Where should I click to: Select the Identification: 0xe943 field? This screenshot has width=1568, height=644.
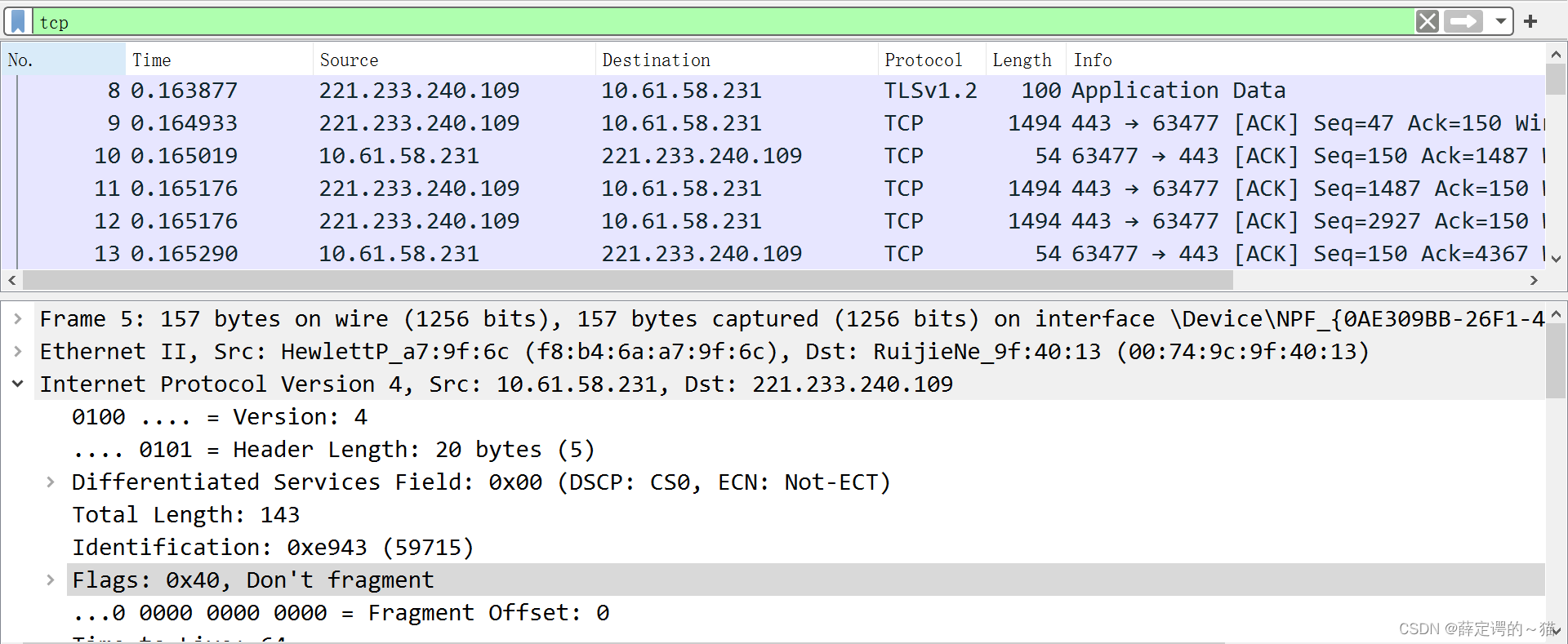(273, 548)
